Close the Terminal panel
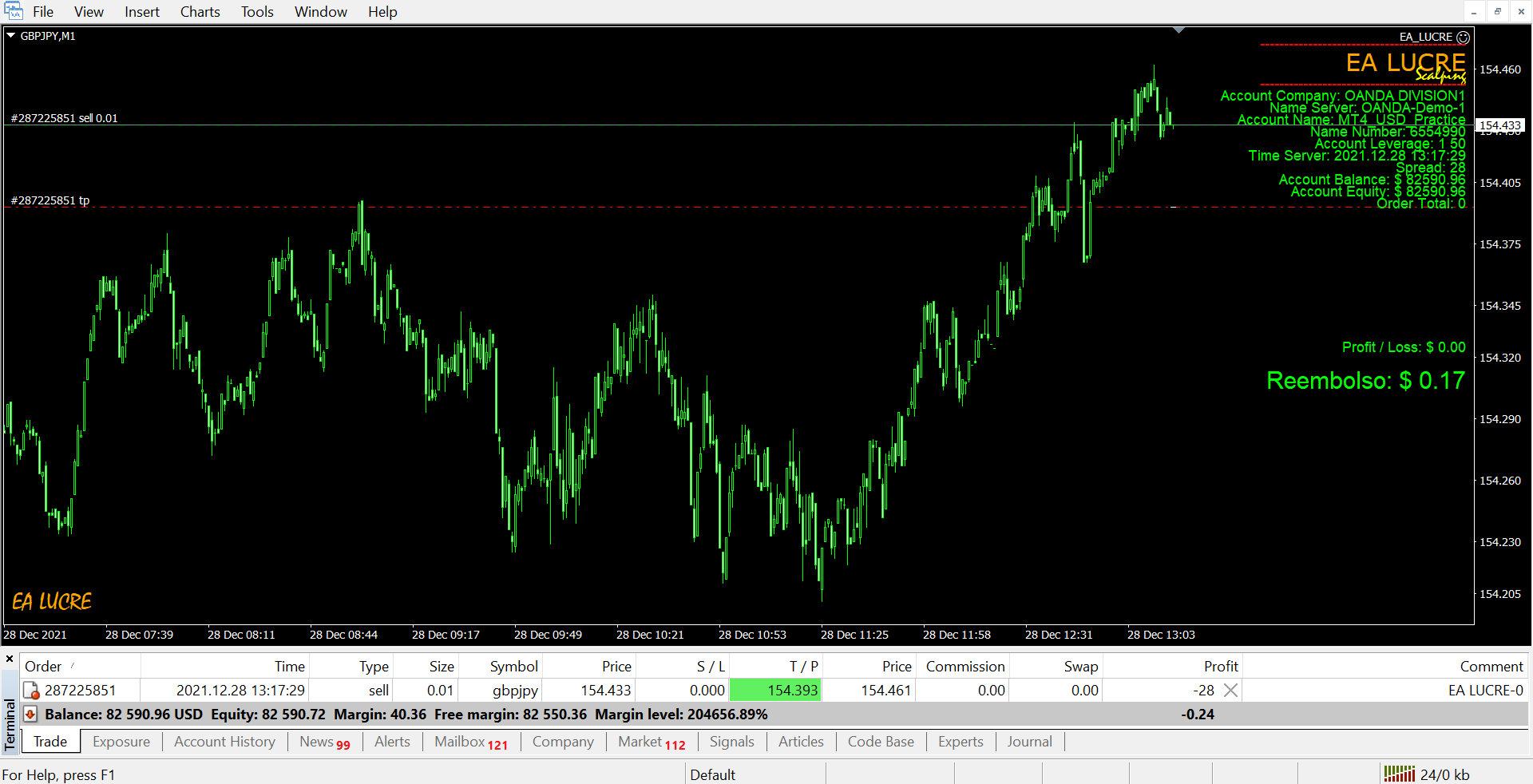The image size is (1533, 784). [x=10, y=659]
